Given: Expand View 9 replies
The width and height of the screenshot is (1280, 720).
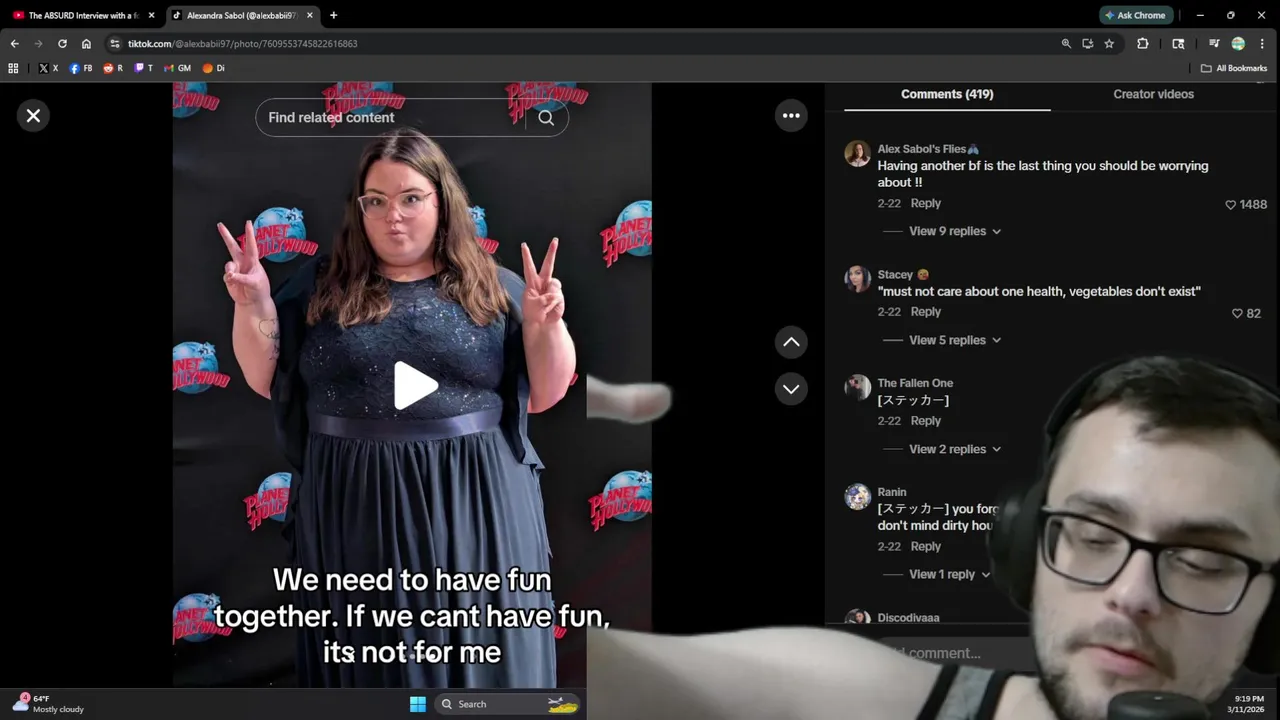Looking at the screenshot, I should [x=954, y=231].
